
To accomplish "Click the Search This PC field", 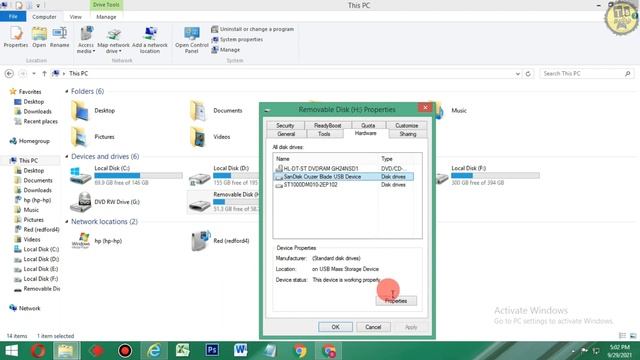I will tap(587, 73).
